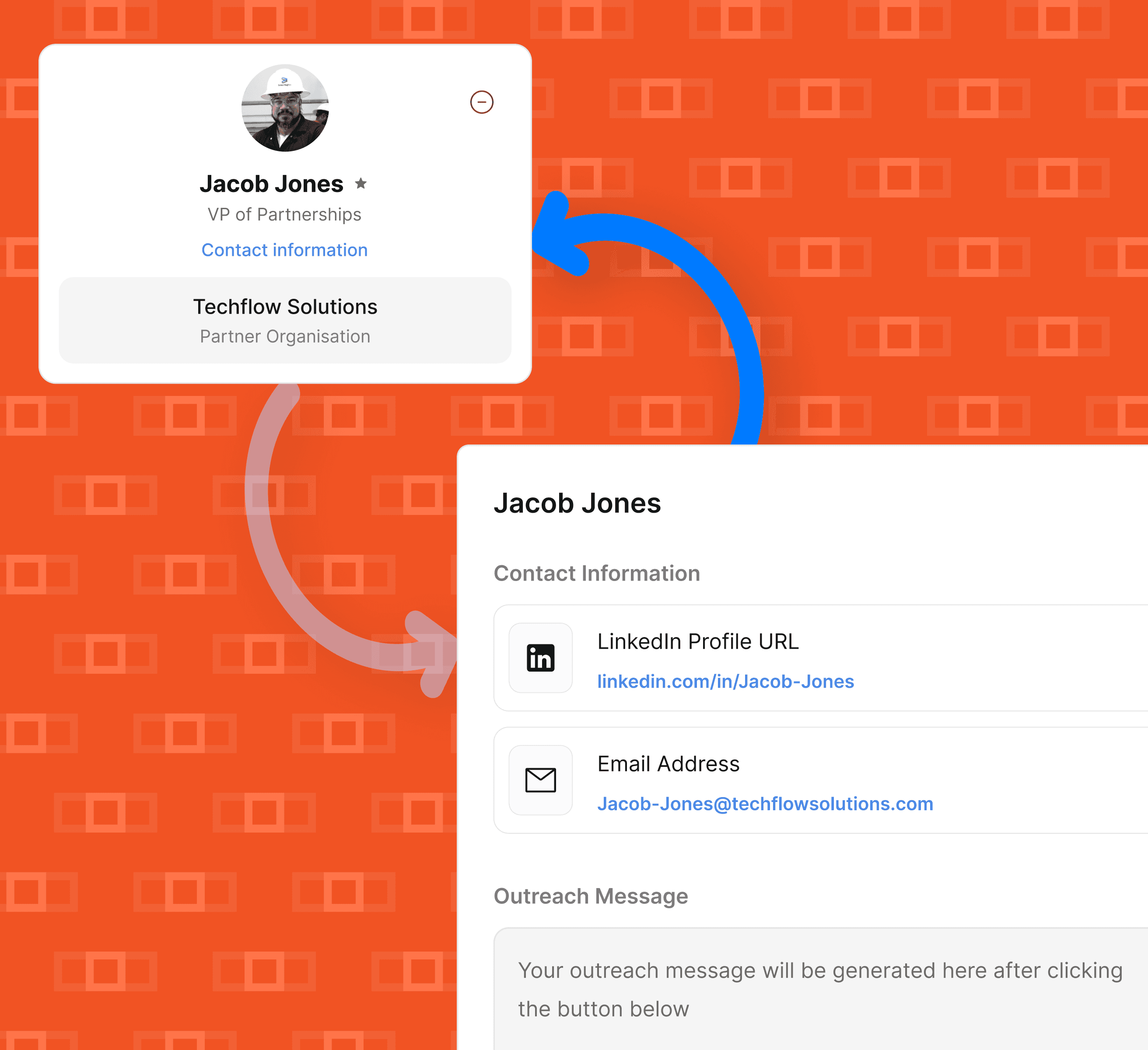
Task: Click the Partner Organisation subtitle
Action: (285, 336)
